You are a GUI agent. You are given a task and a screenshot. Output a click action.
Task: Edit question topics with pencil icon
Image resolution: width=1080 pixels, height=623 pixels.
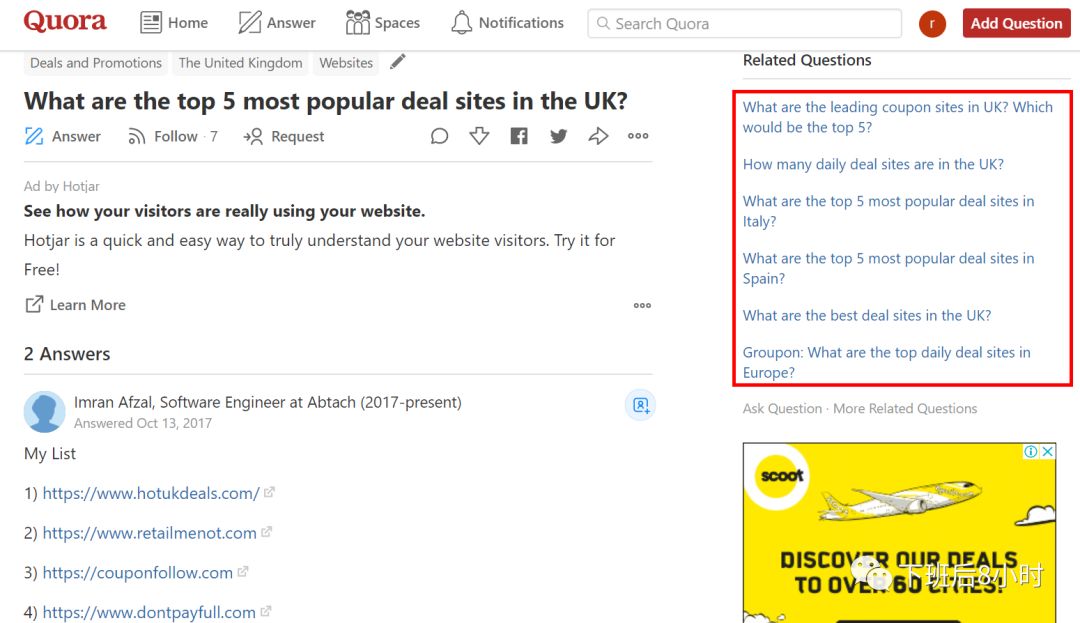[398, 62]
